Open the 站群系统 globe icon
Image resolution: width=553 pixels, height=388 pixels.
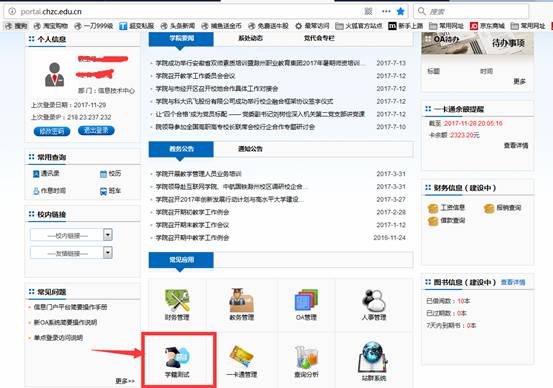coord(374,362)
